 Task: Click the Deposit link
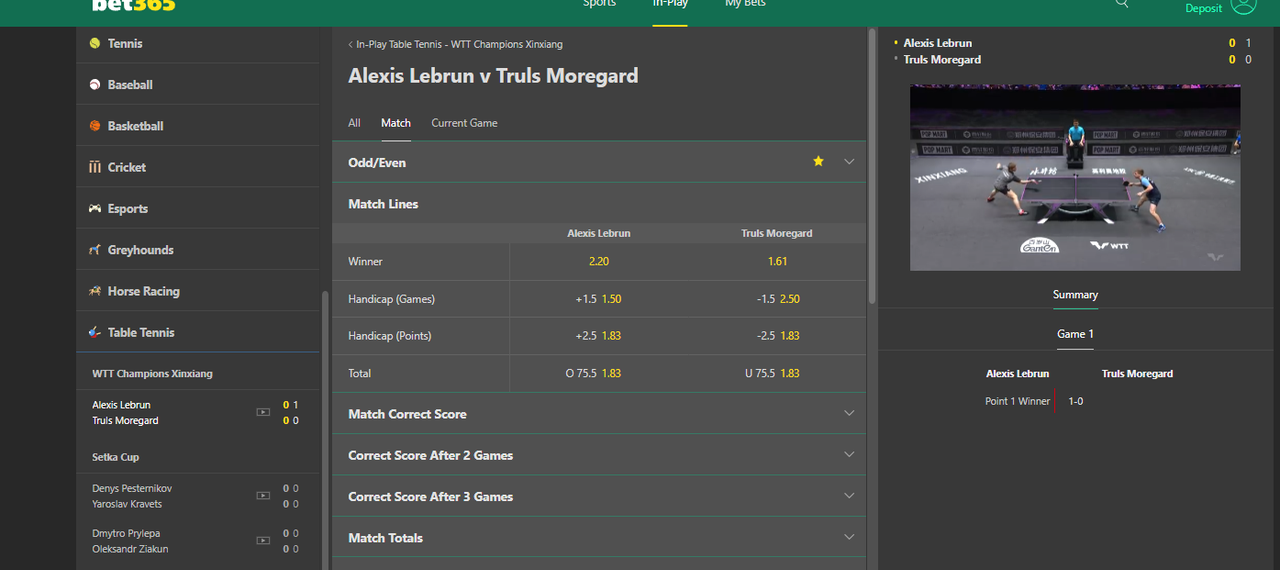tap(1204, 8)
